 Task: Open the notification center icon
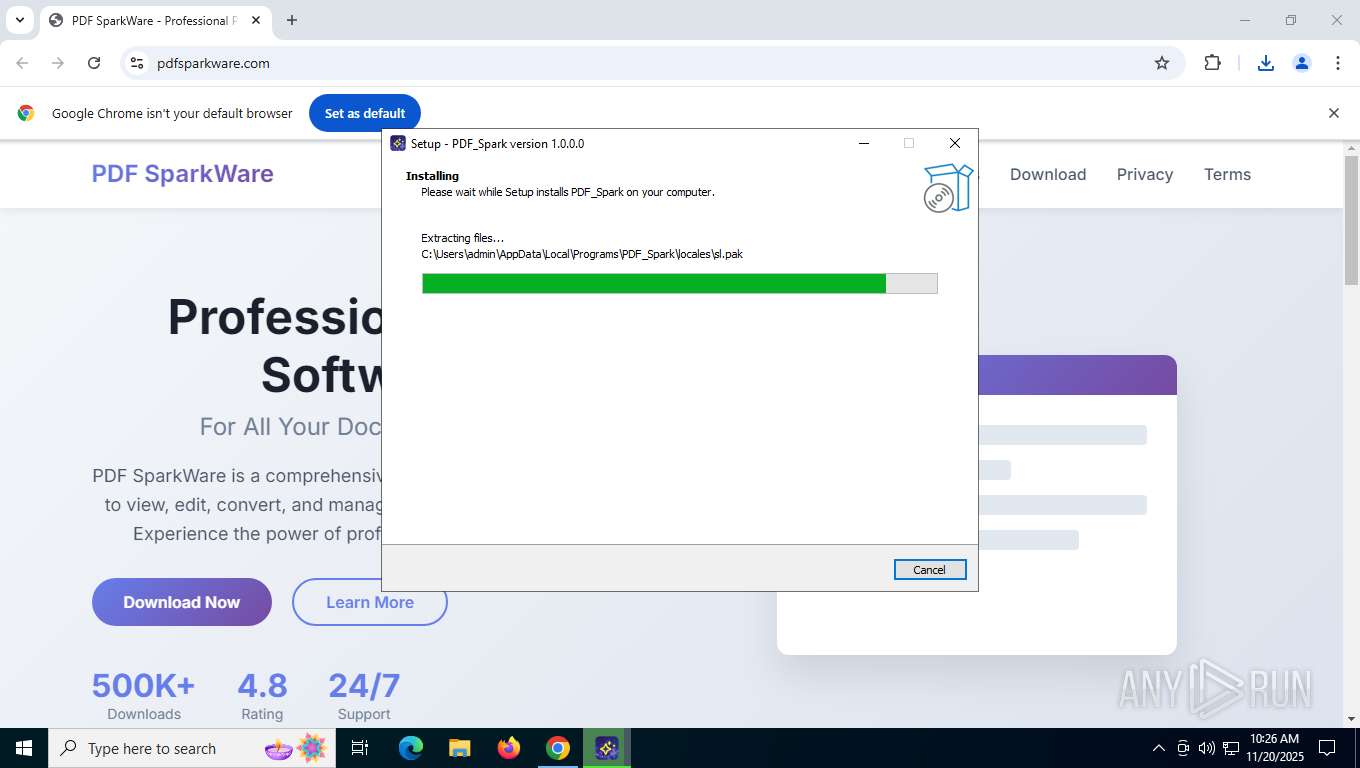[x=1327, y=748]
